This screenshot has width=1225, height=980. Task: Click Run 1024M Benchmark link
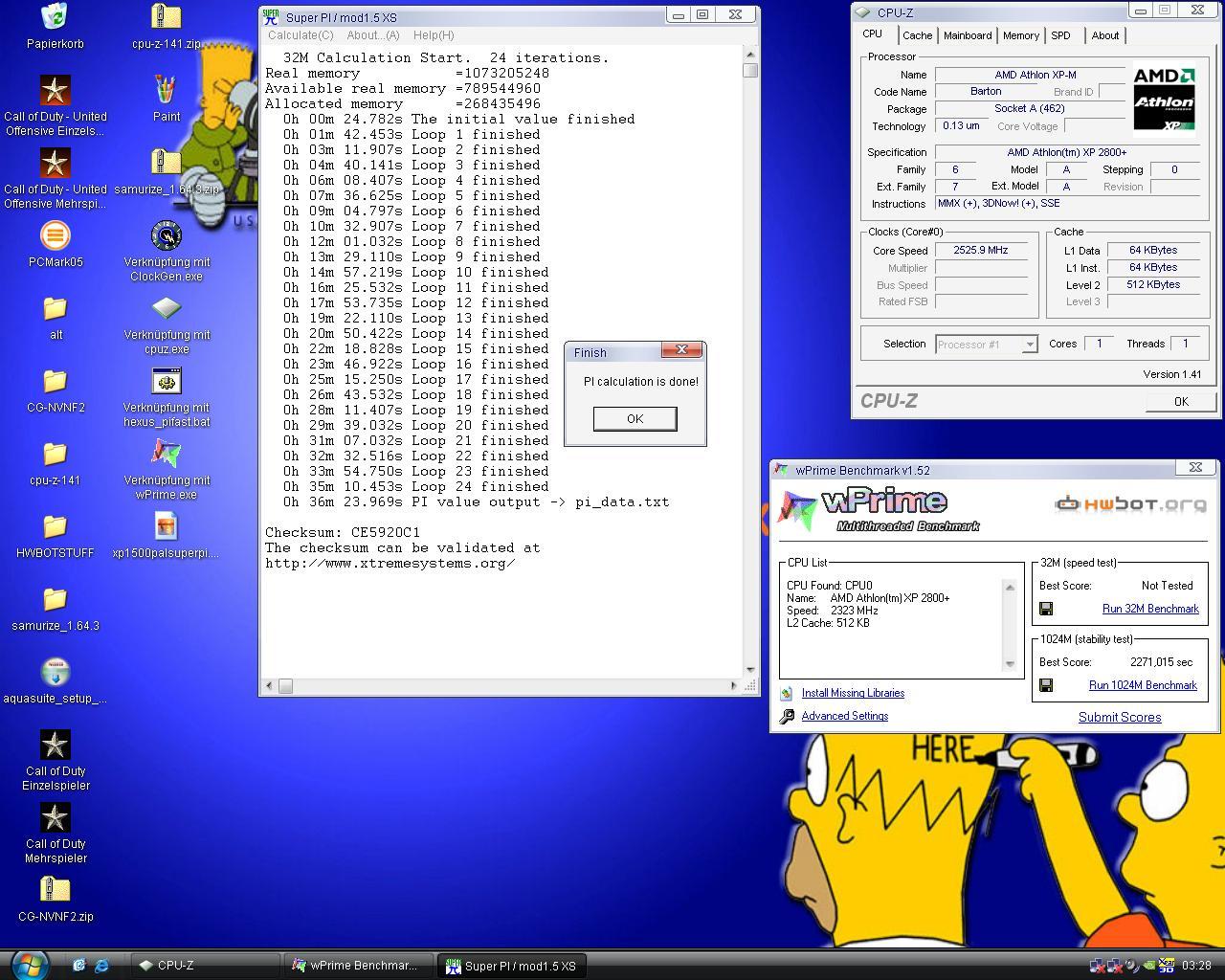1143,685
